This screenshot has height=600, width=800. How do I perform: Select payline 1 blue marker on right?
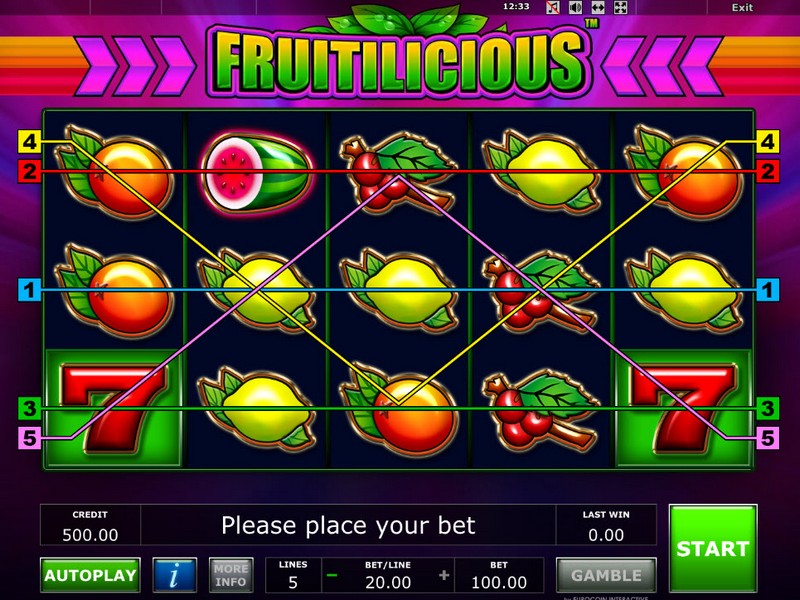pyautogui.click(x=767, y=289)
